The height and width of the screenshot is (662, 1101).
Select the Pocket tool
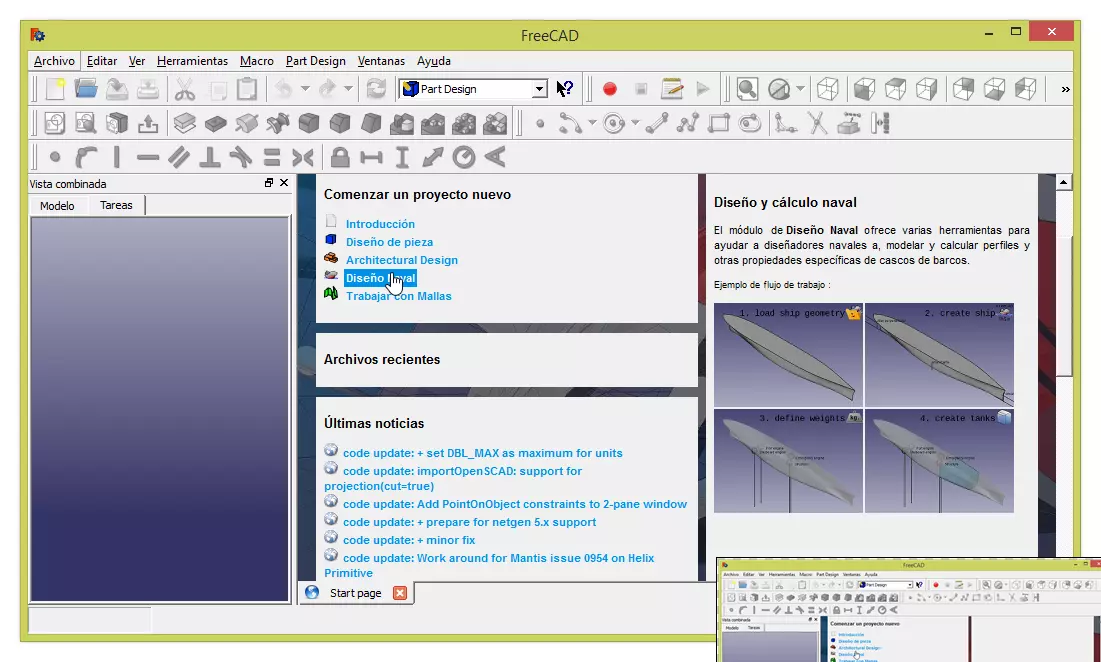point(213,122)
